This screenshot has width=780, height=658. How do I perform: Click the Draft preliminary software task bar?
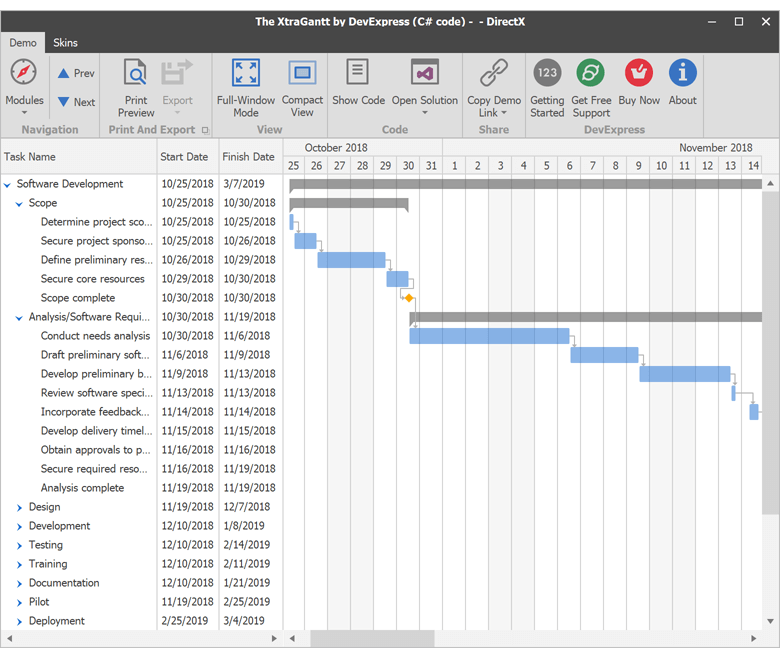pos(604,355)
